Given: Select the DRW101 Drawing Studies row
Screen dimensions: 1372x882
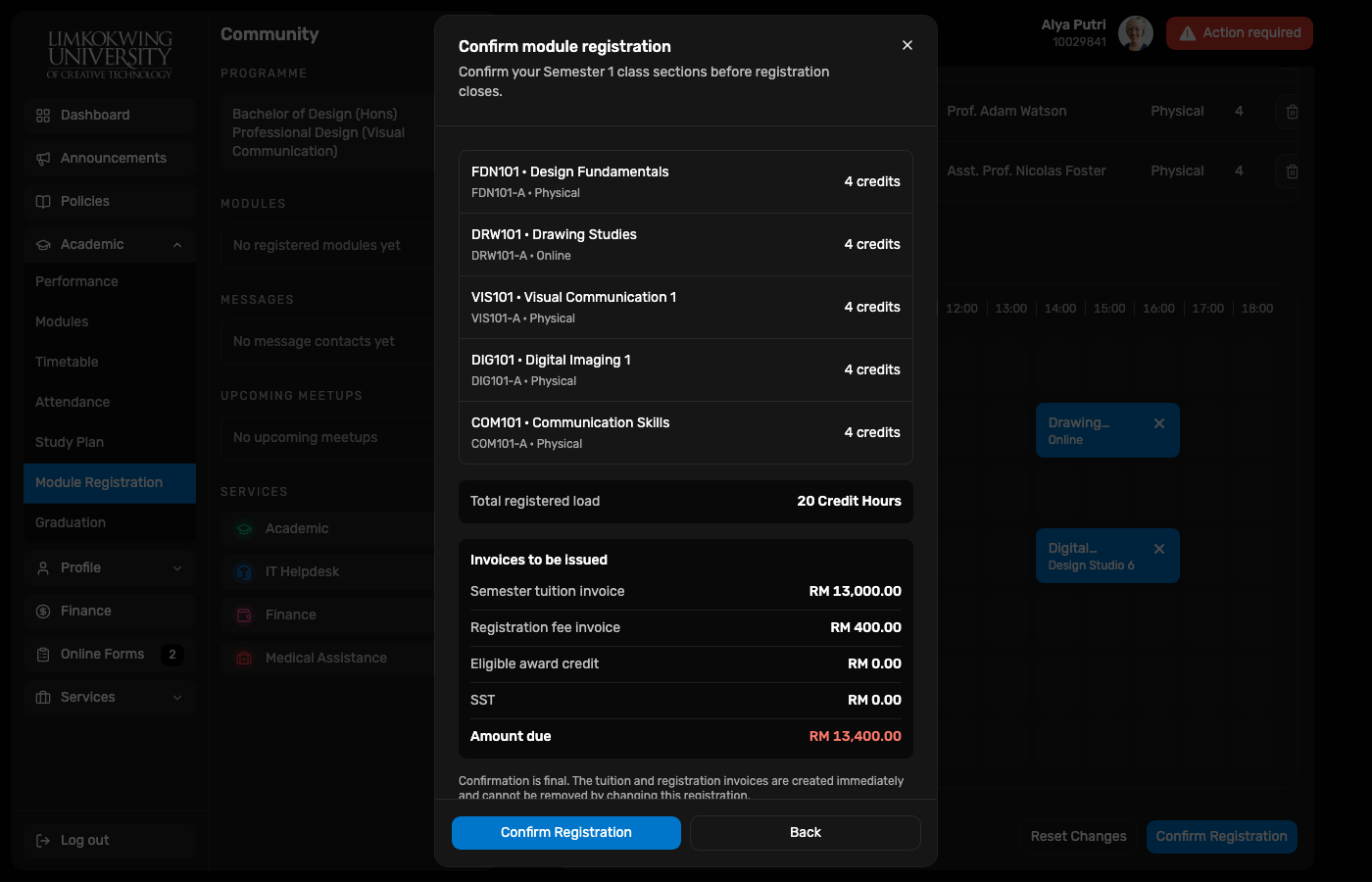Looking at the screenshot, I should (686, 245).
